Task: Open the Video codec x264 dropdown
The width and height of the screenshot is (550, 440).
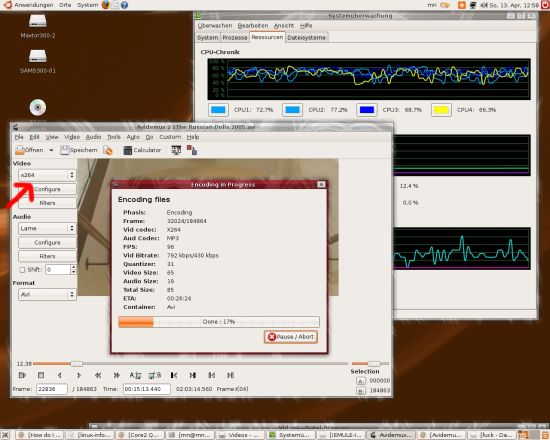Action: coord(47,175)
